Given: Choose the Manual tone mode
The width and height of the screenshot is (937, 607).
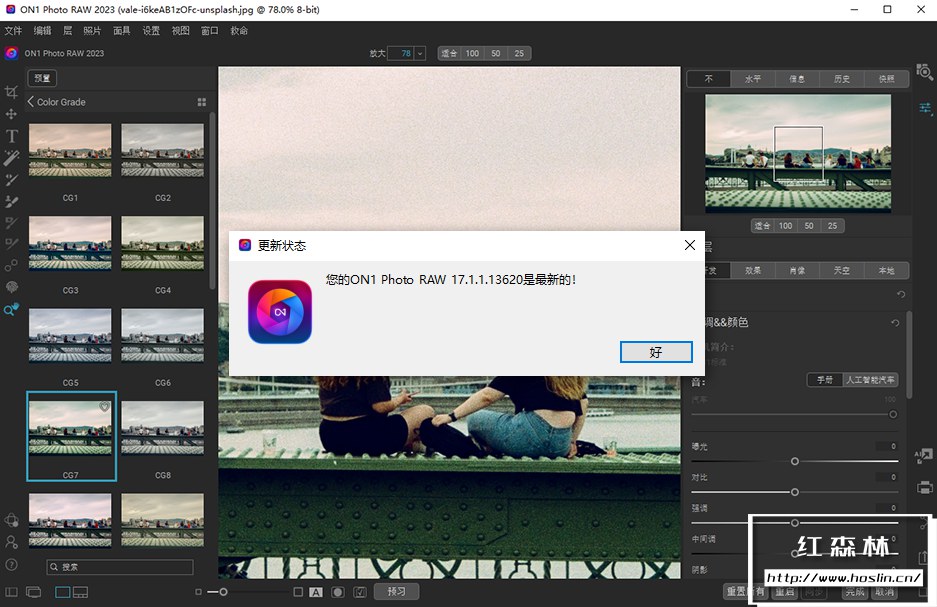Looking at the screenshot, I should click(825, 380).
